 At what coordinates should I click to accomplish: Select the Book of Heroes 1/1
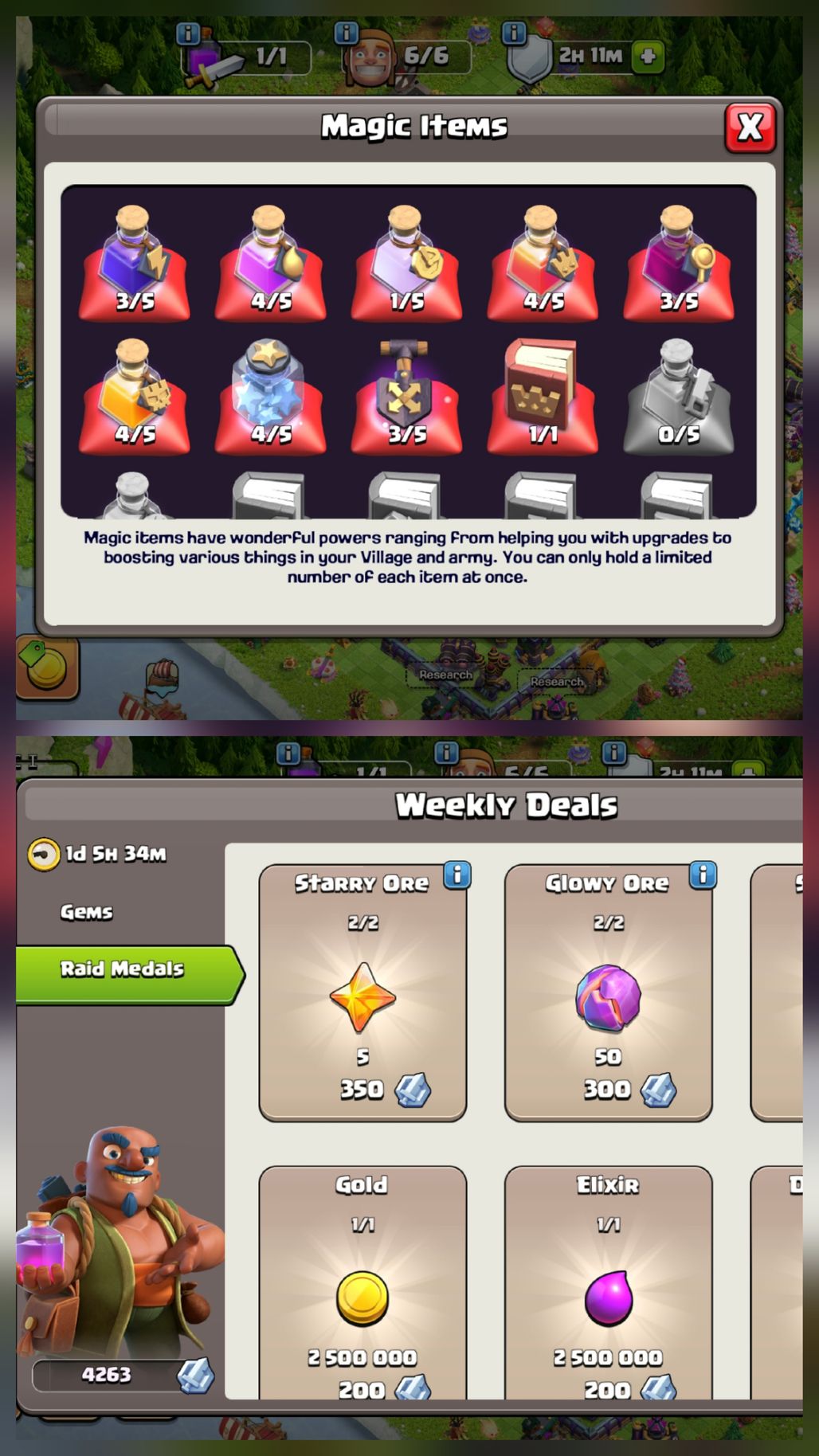(543, 395)
